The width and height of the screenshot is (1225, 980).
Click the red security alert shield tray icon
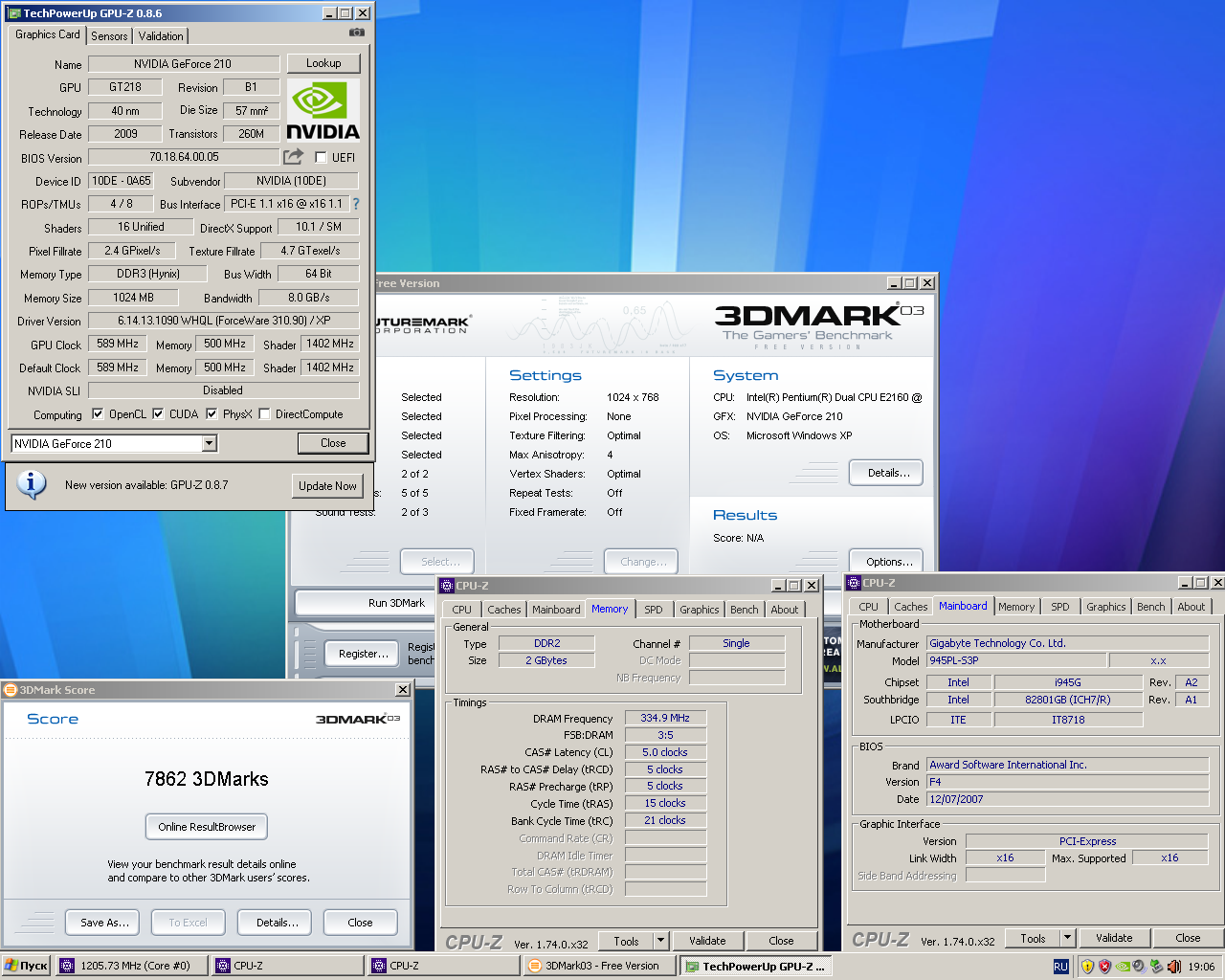coord(1104,967)
